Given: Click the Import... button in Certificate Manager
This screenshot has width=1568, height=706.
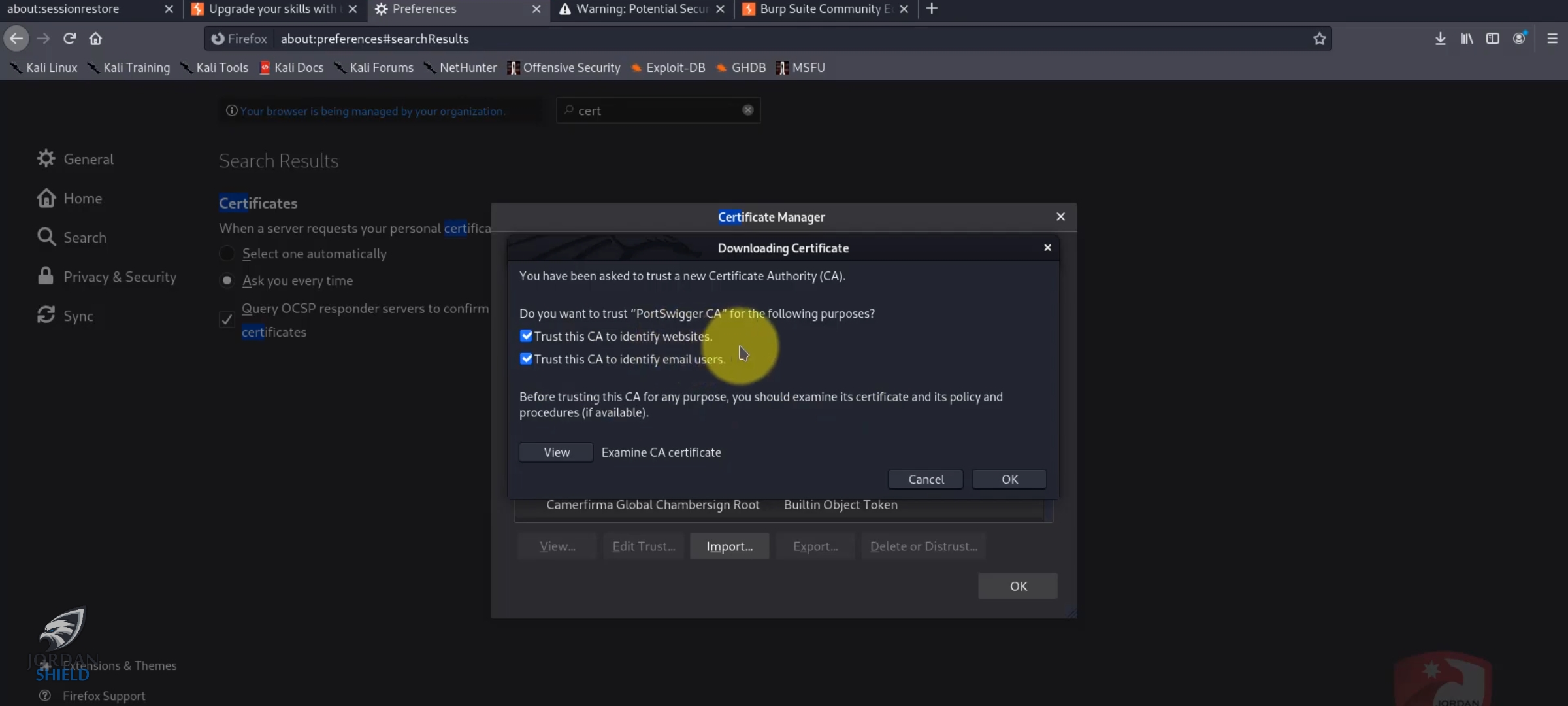Looking at the screenshot, I should pos(730,546).
